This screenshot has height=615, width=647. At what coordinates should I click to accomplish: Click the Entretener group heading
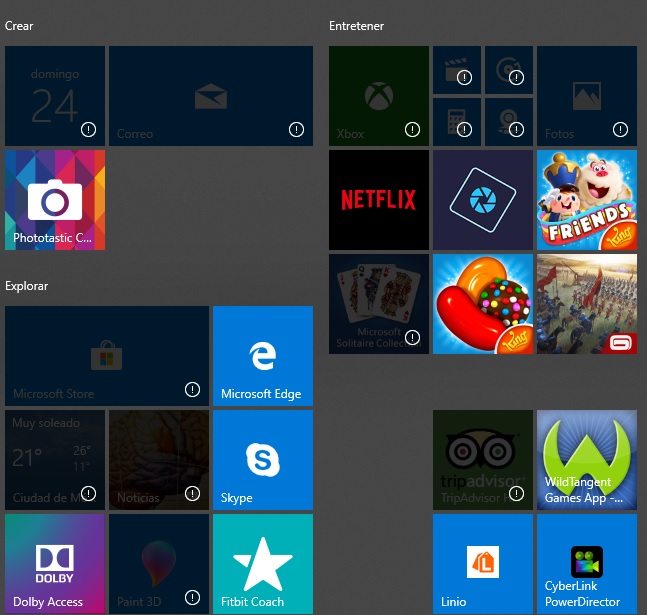tap(357, 26)
